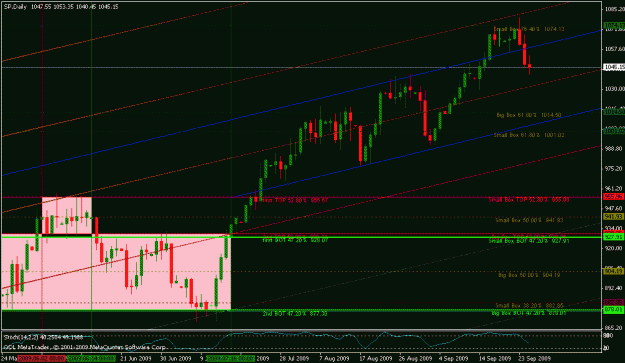Click the green 2009.07 date marker near 9 Jul

(231, 359)
